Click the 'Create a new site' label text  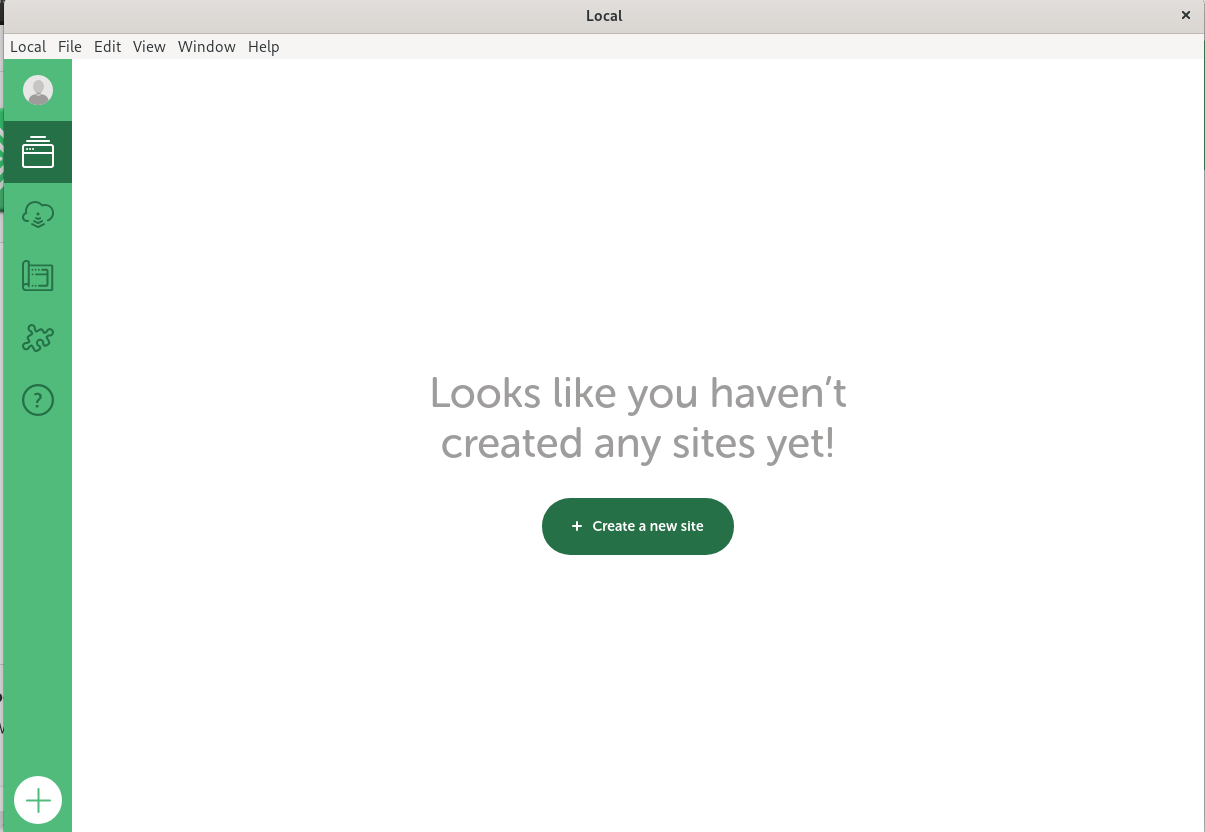[x=648, y=526]
